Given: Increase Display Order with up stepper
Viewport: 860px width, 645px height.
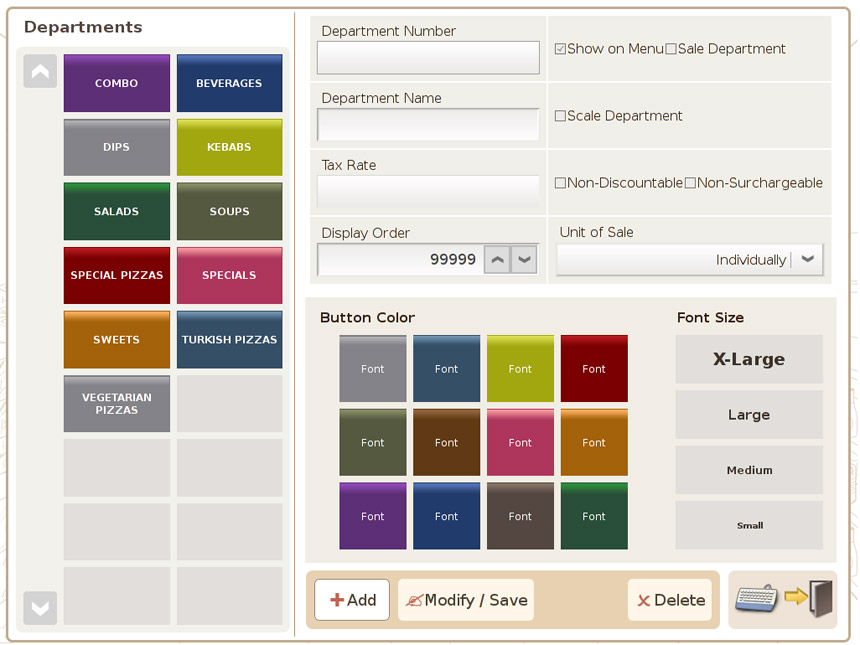Looking at the screenshot, I should pyautogui.click(x=497, y=259).
